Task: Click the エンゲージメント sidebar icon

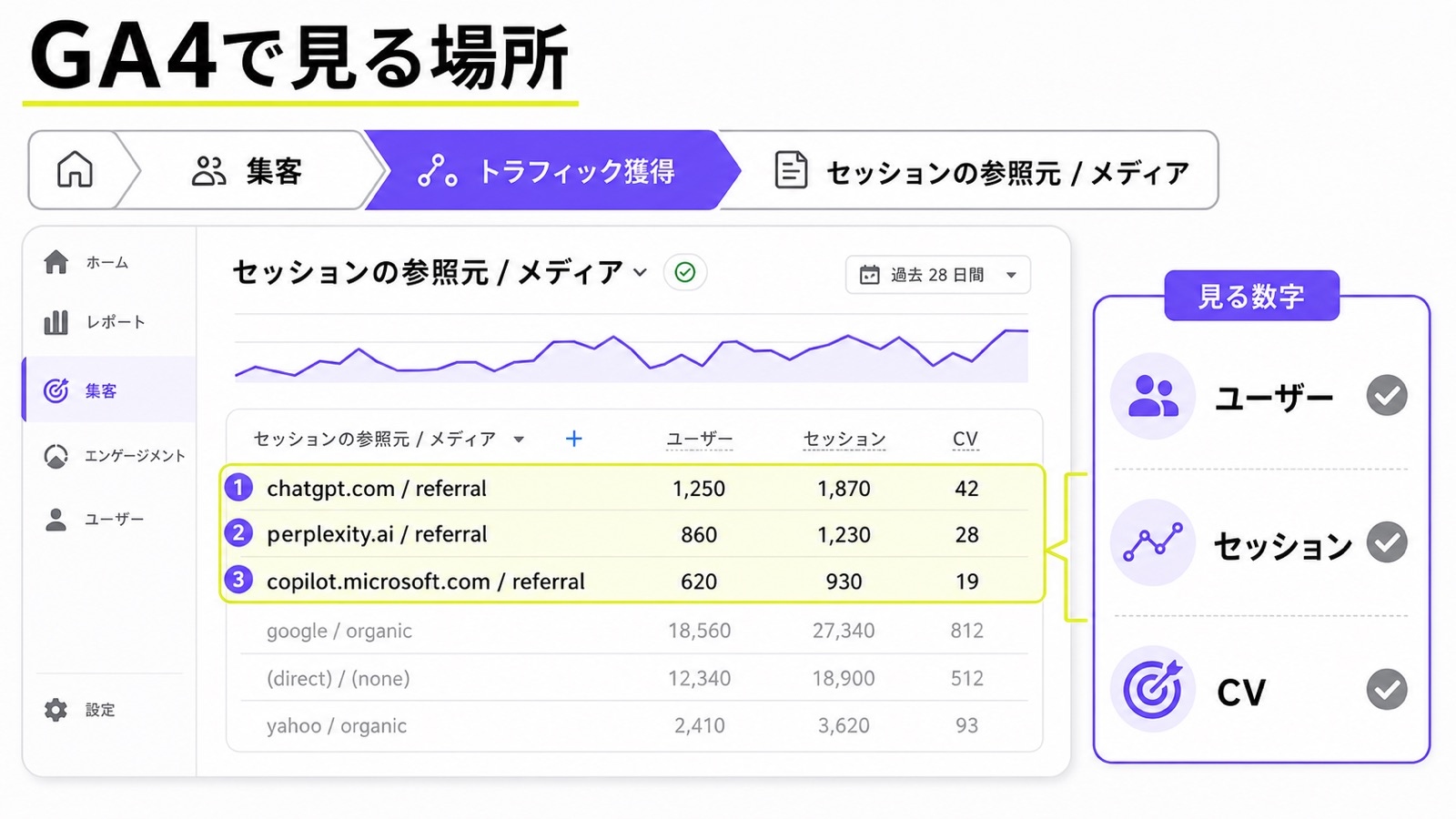Action: pos(56,456)
